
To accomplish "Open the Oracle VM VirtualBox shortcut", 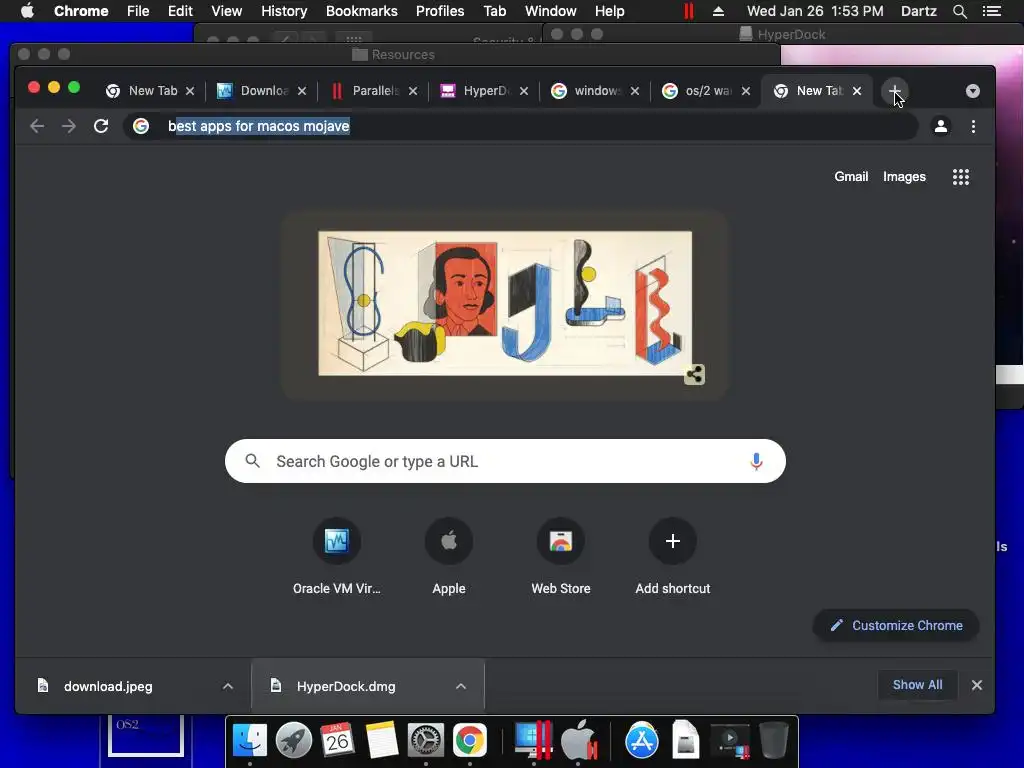I will pyautogui.click(x=336, y=556).
